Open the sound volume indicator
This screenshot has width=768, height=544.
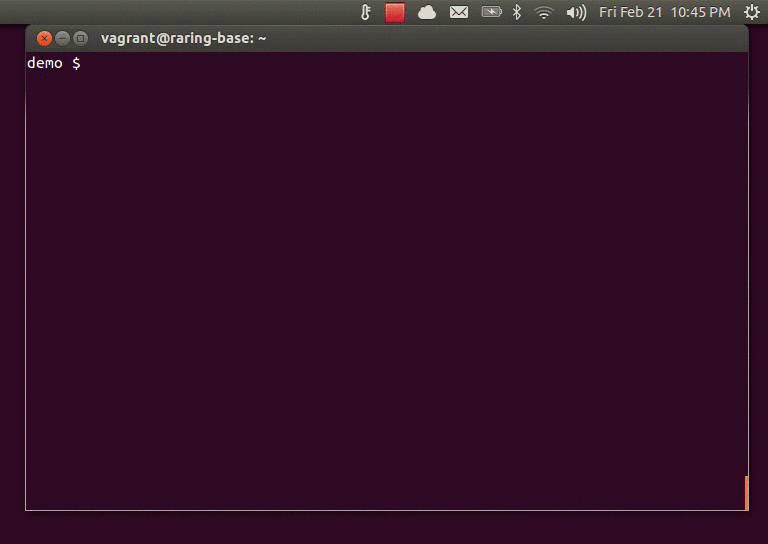576,12
